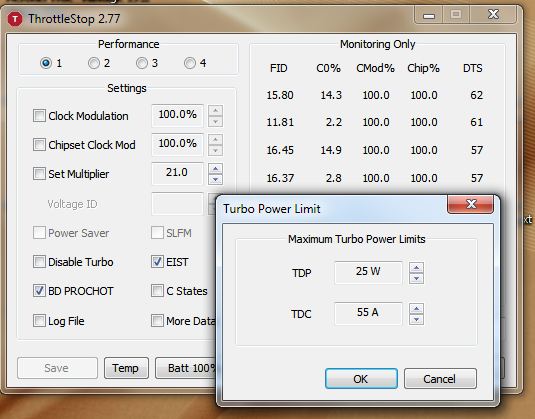Click the C0% column header
Viewport: 535px width, 419px height.
pos(328,68)
